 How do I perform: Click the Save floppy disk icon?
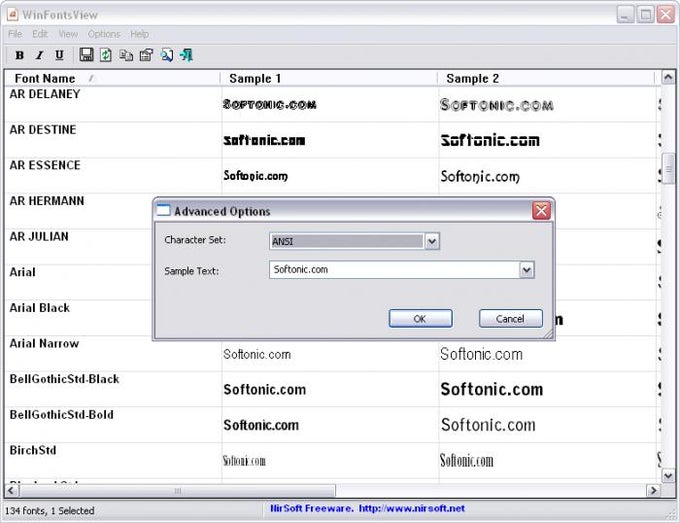[86, 55]
